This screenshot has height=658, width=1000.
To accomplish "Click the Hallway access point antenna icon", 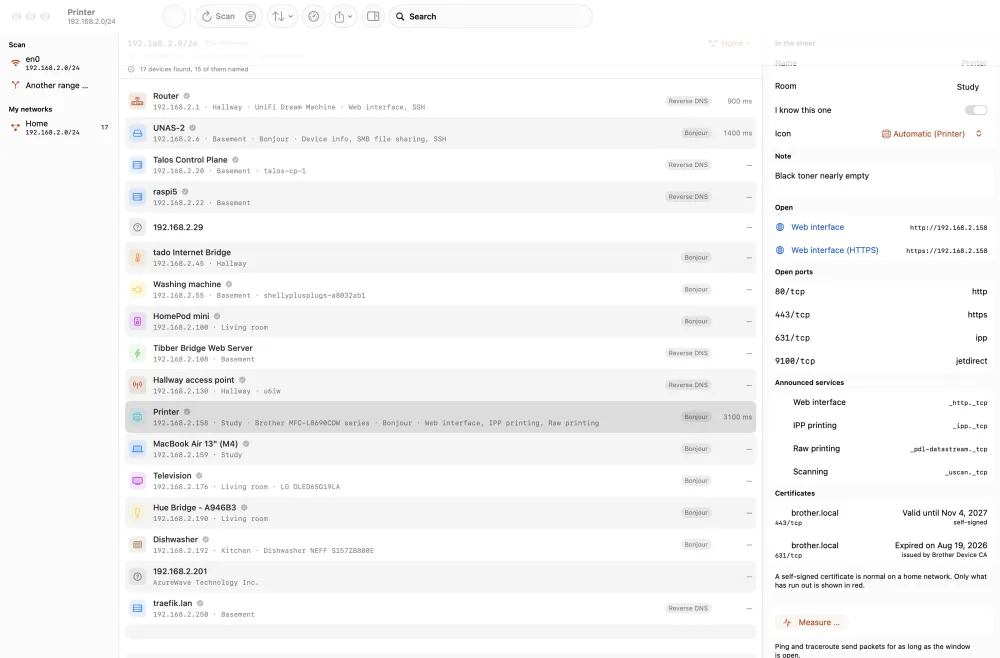I will (x=137, y=384).
